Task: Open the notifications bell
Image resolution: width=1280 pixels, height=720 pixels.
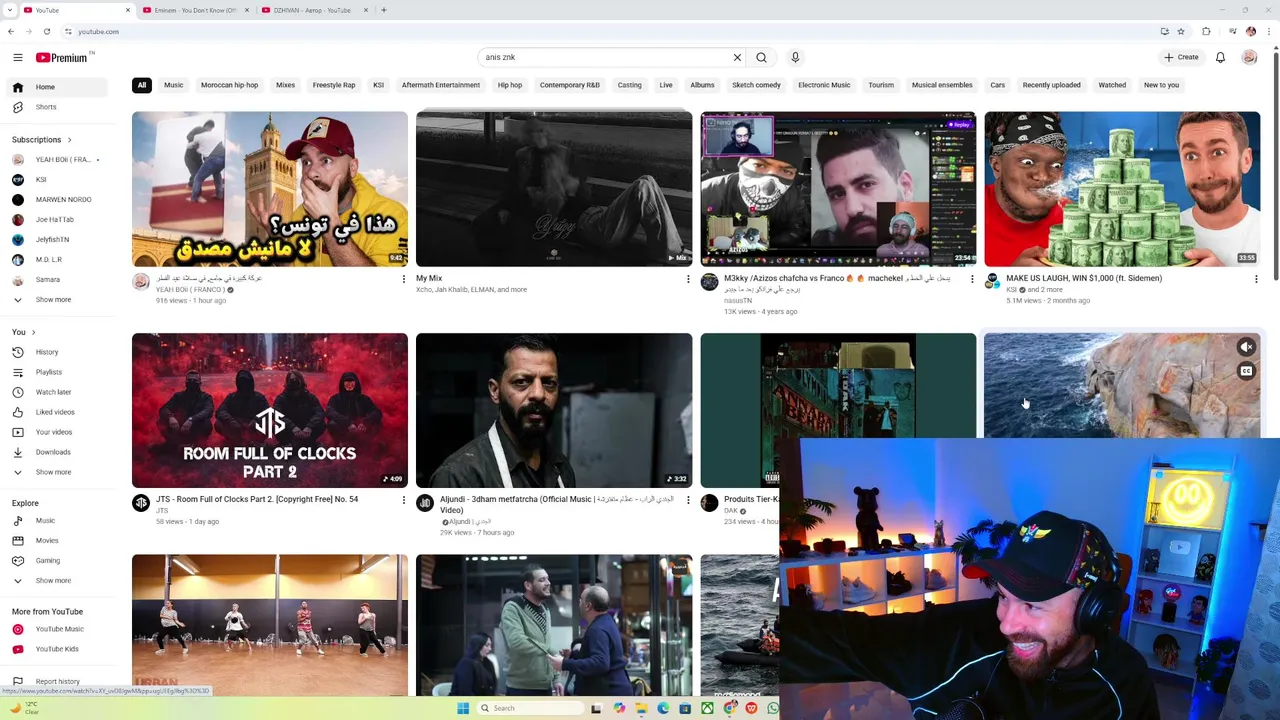Action: [x=1220, y=57]
